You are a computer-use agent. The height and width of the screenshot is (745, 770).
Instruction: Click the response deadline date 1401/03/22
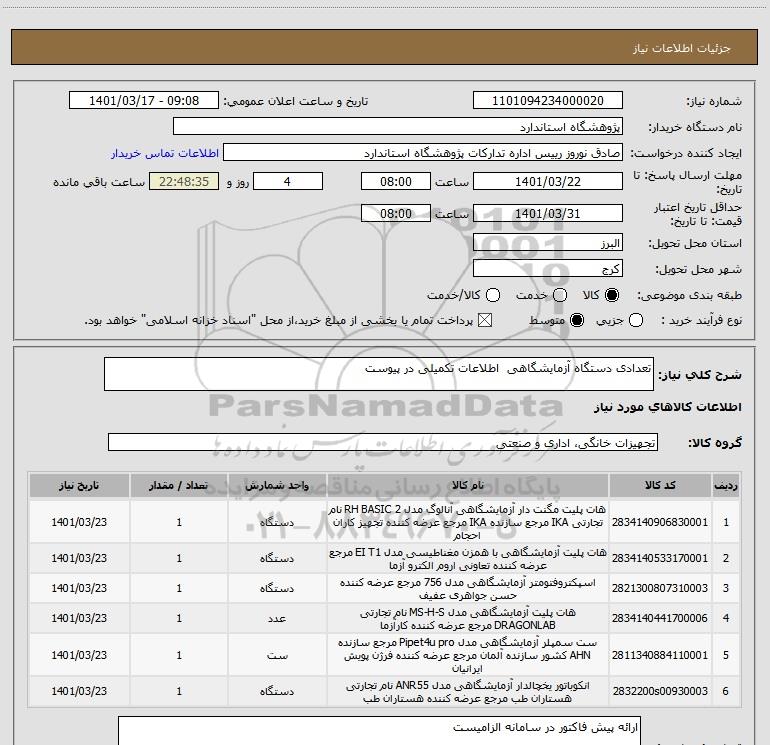pyautogui.click(x=548, y=181)
